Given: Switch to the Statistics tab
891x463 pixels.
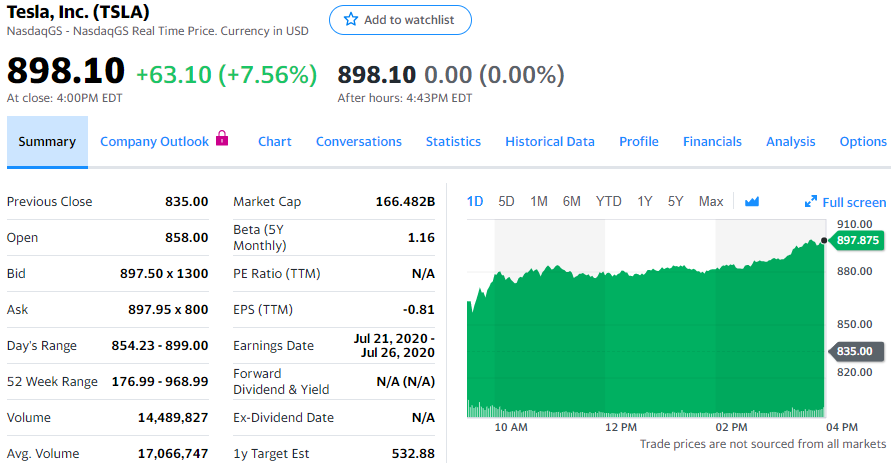Looking at the screenshot, I should 453,142.
